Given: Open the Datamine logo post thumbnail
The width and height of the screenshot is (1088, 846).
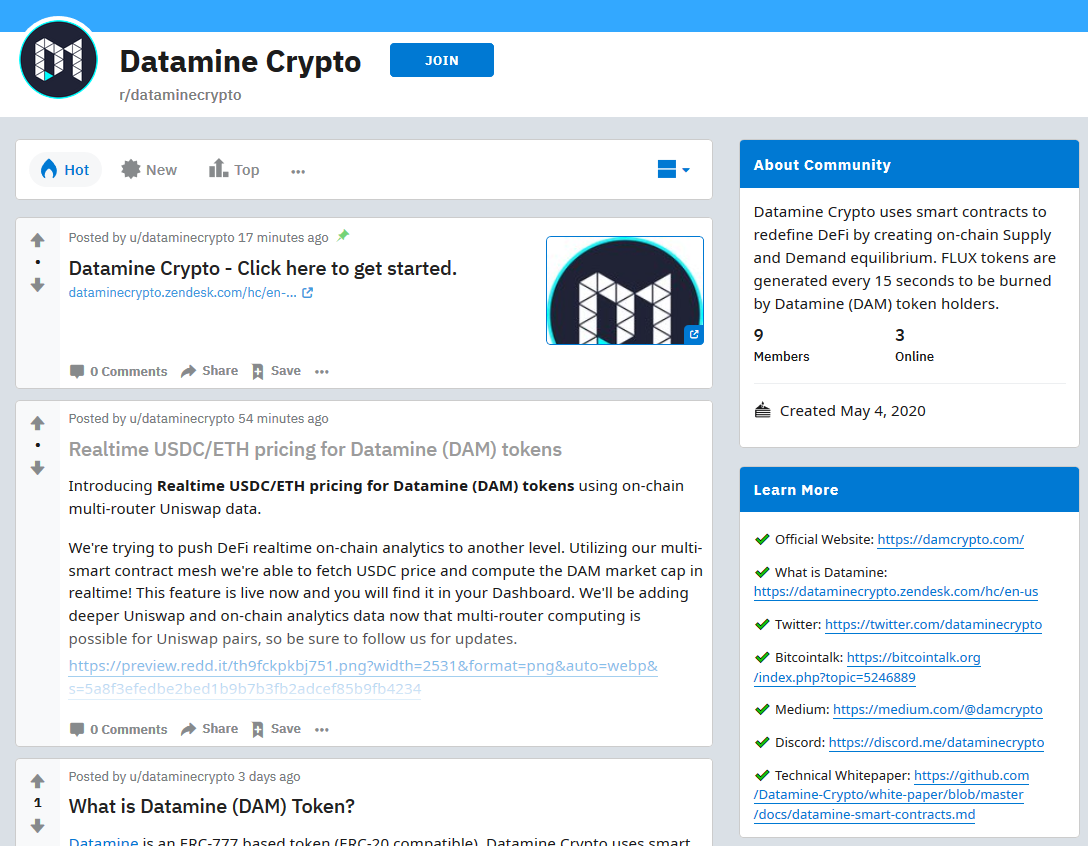Looking at the screenshot, I should (x=624, y=290).
